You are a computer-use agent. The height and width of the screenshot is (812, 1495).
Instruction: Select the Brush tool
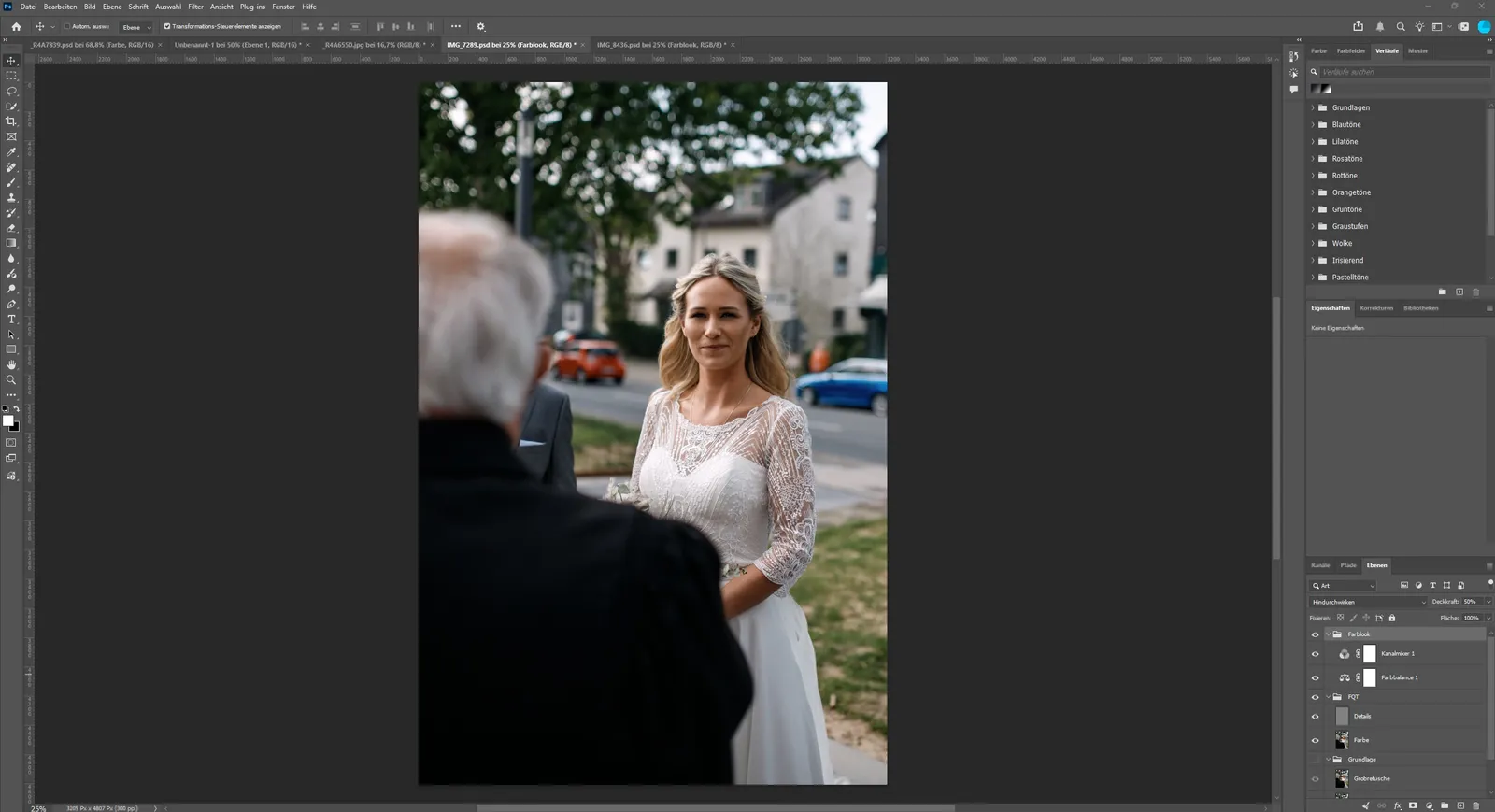pyautogui.click(x=11, y=182)
